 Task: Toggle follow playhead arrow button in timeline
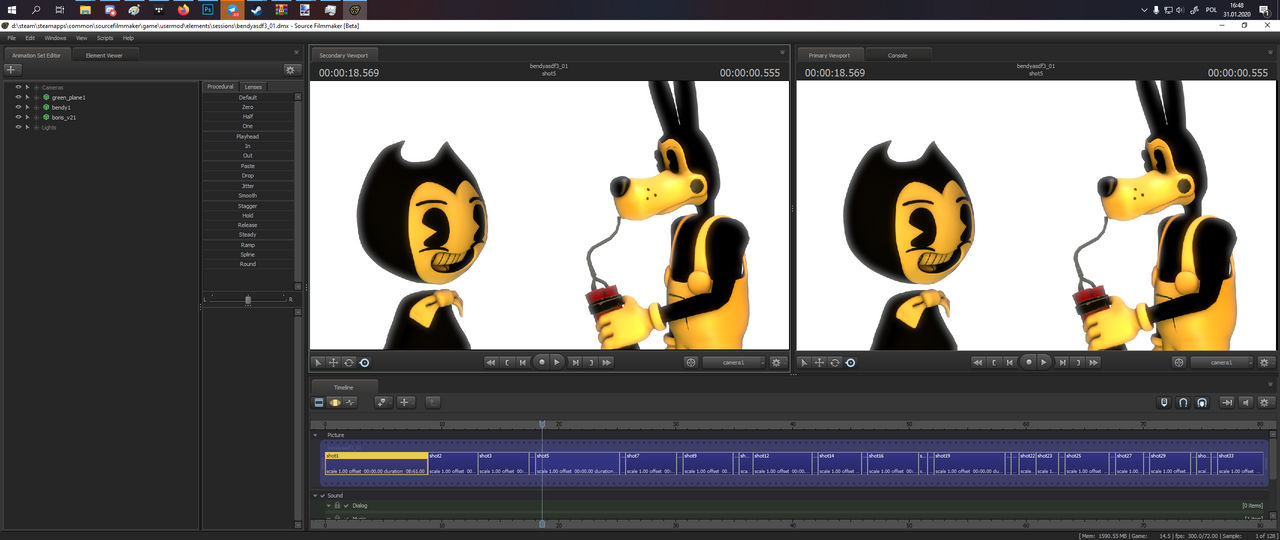1227,402
